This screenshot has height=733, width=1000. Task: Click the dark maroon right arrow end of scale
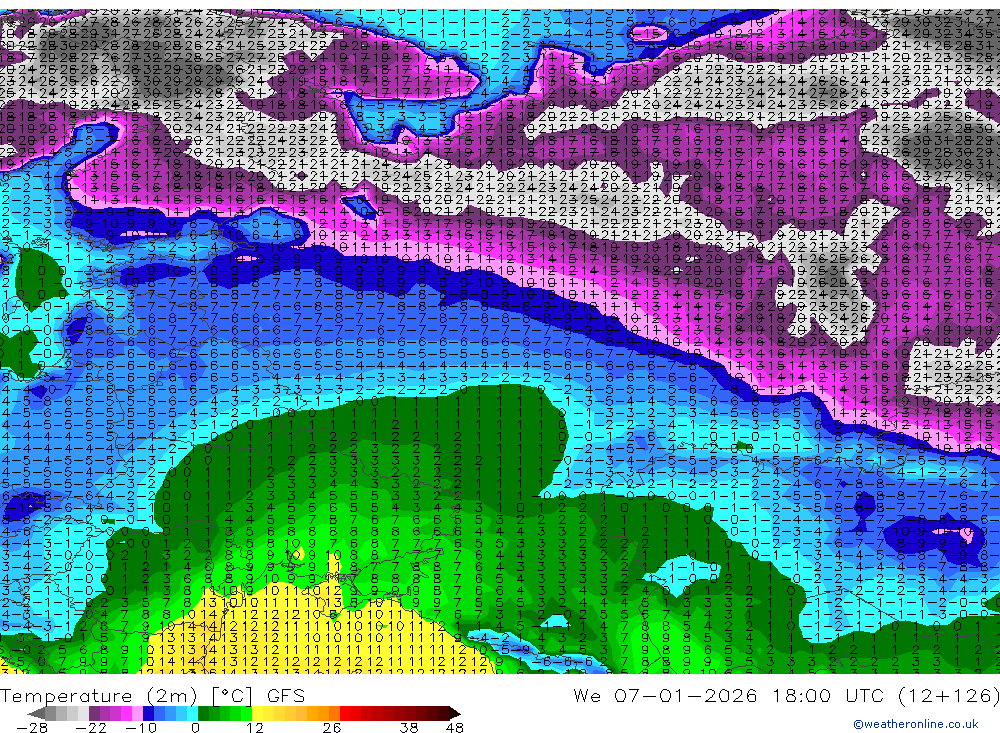coord(455,714)
